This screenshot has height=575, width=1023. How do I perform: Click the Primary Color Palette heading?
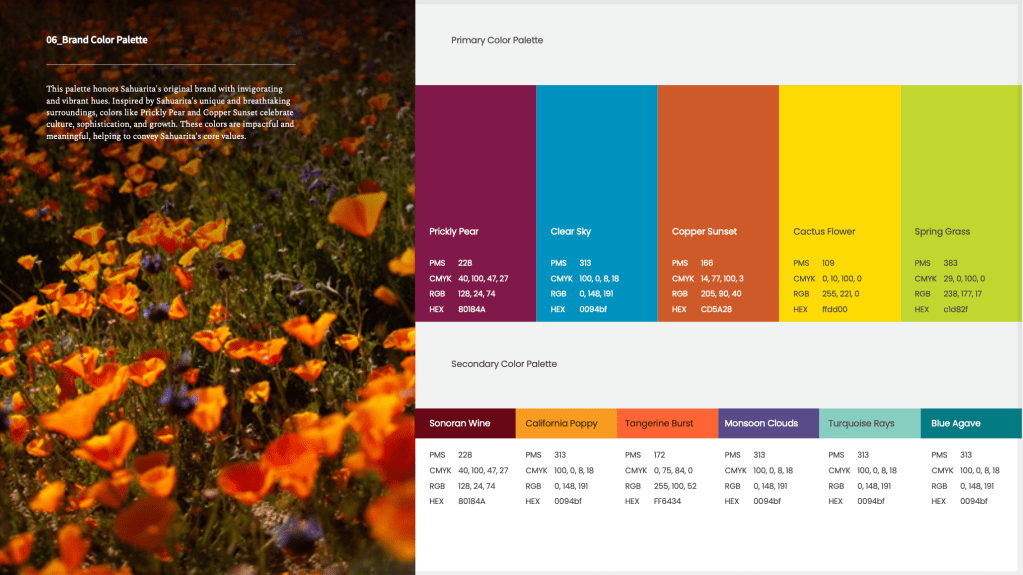[497, 41]
